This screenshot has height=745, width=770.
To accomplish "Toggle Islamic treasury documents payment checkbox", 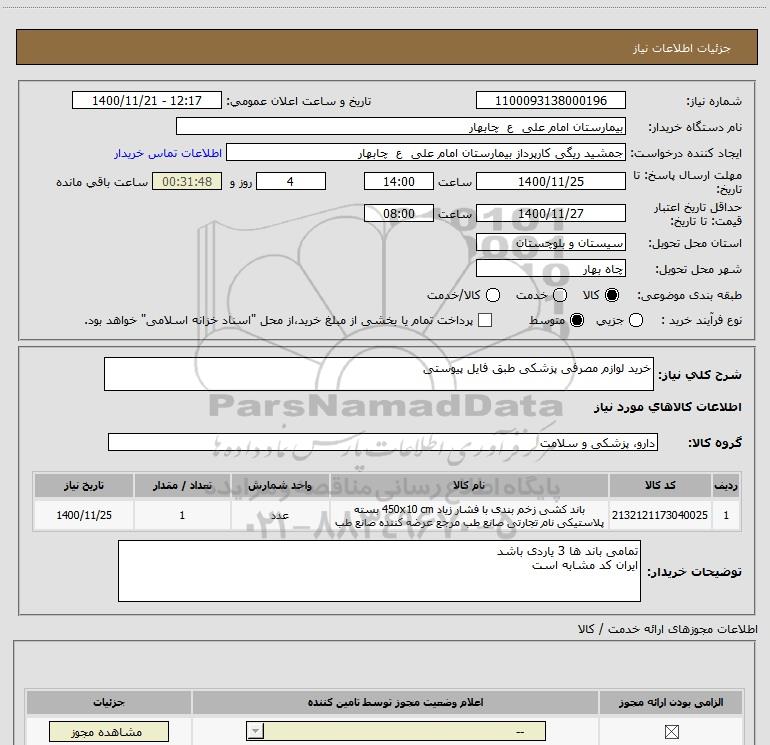I will (x=485, y=320).
